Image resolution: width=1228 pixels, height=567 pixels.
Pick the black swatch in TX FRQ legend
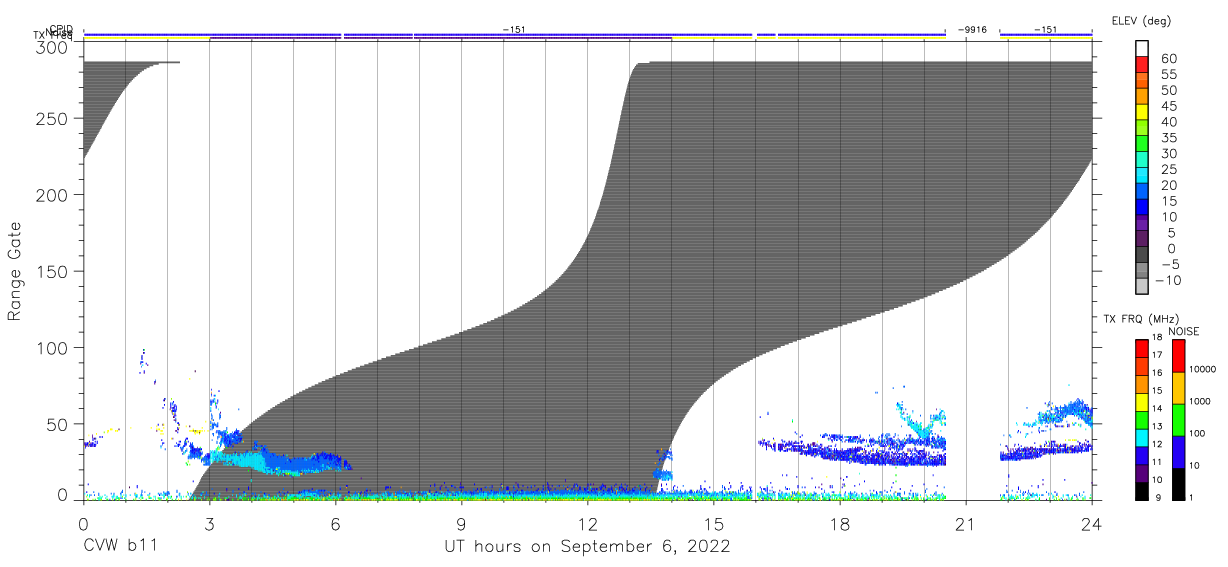click(x=1142, y=490)
